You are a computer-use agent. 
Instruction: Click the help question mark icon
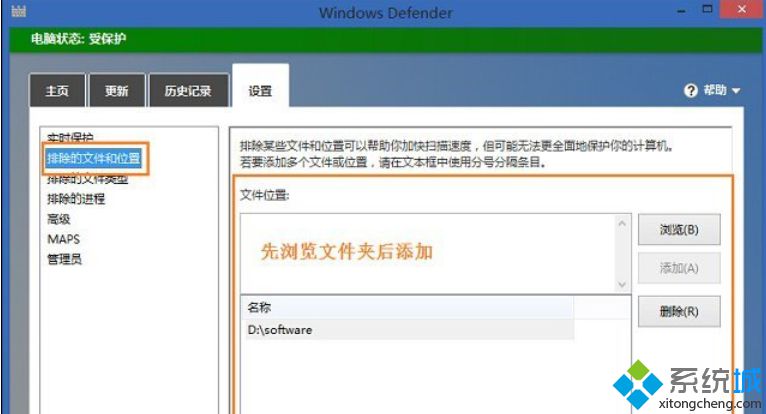(x=691, y=90)
